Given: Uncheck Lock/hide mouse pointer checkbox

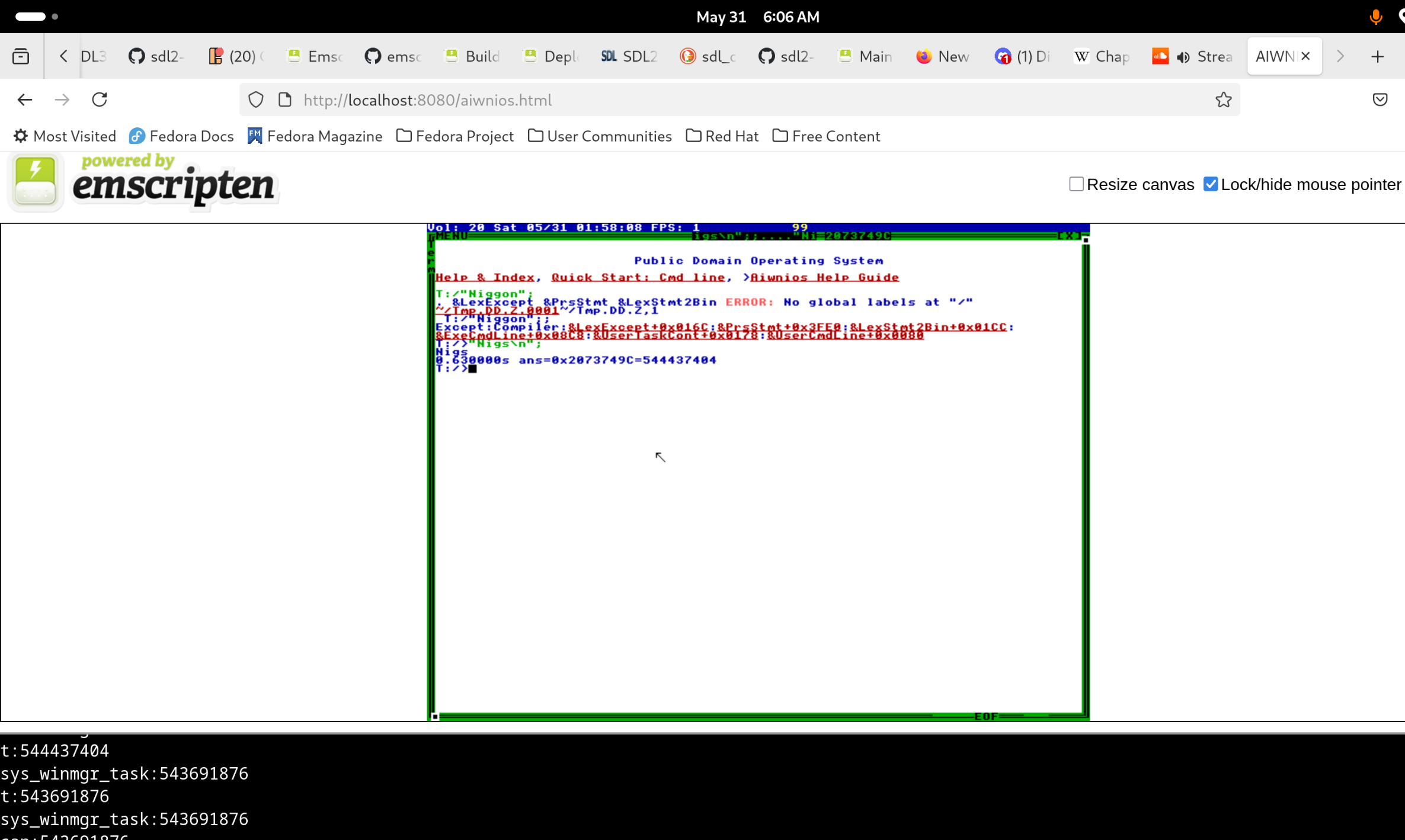Looking at the screenshot, I should [1210, 184].
